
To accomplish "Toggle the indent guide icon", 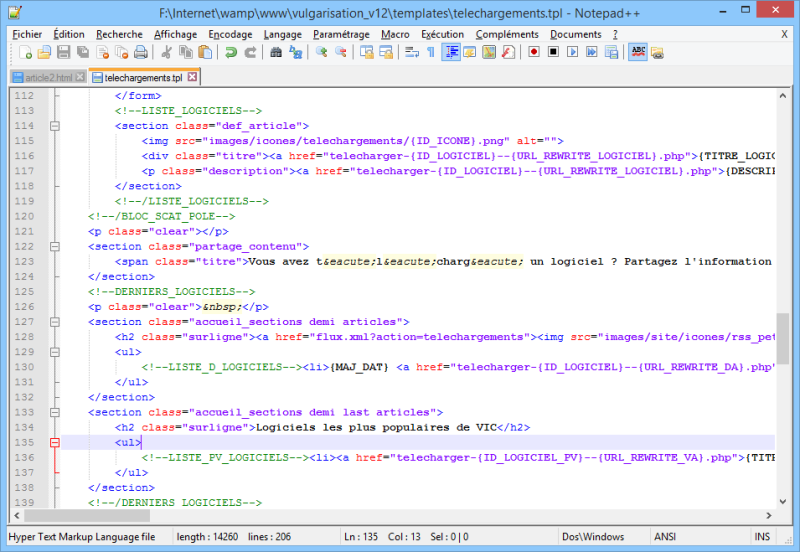I will [451, 52].
